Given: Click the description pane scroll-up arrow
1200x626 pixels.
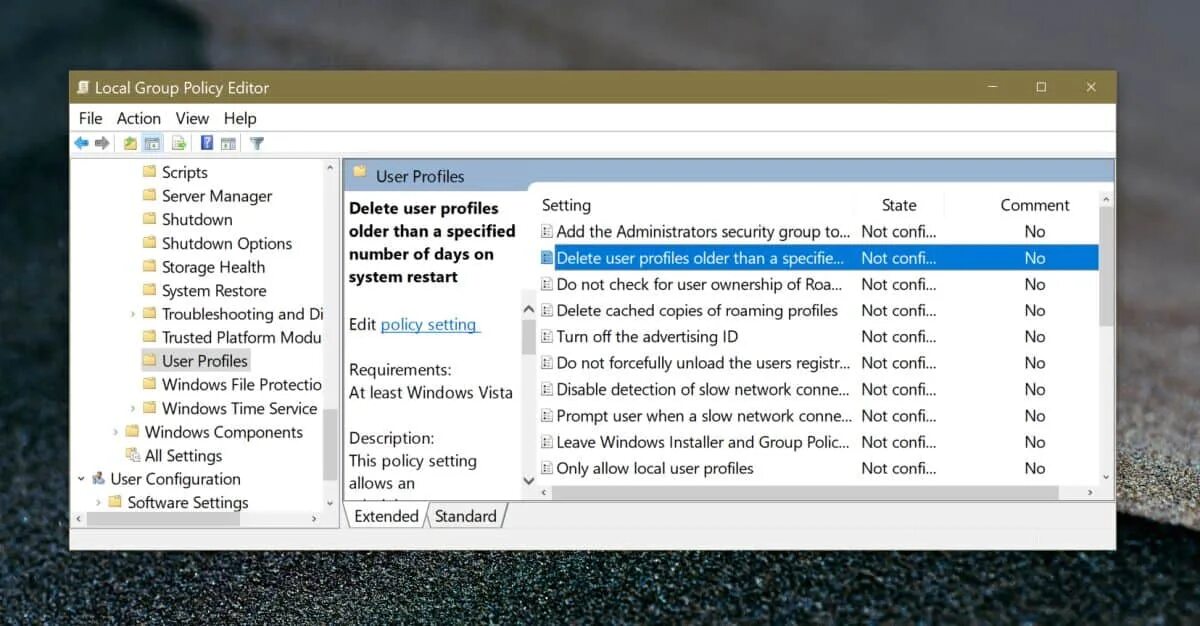Looking at the screenshot, I should point(529,310).
